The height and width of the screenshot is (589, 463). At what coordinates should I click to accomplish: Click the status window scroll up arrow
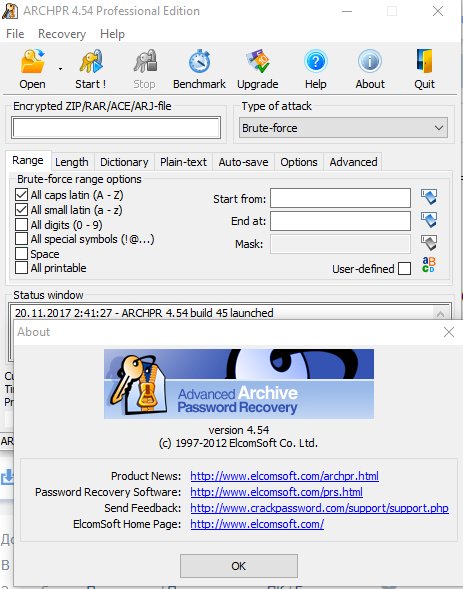pos(441,313)
